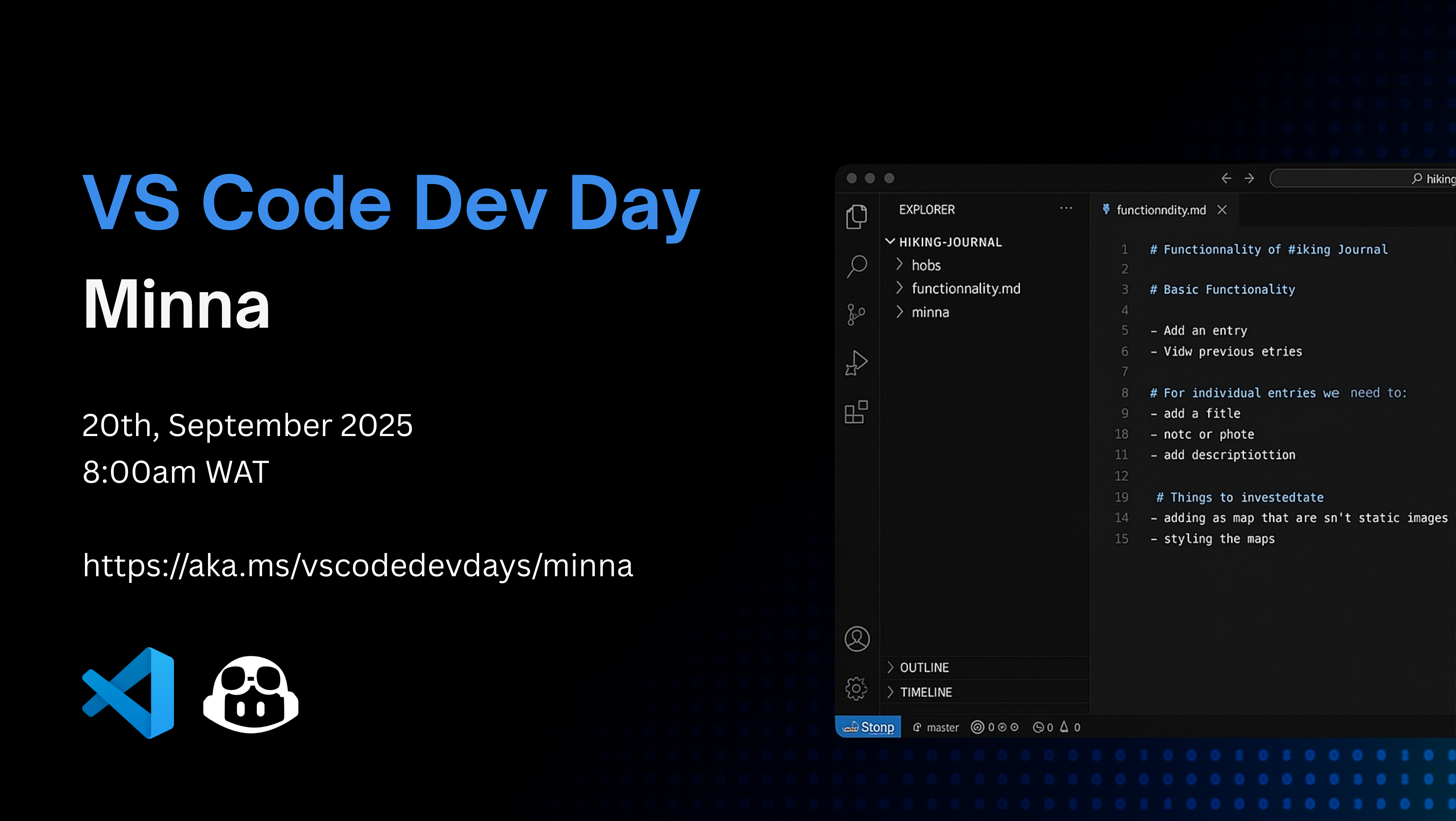Expand the OUTLINE section
The width and height of the screenshot is (1456, 821).
click(x=891, y=667)
